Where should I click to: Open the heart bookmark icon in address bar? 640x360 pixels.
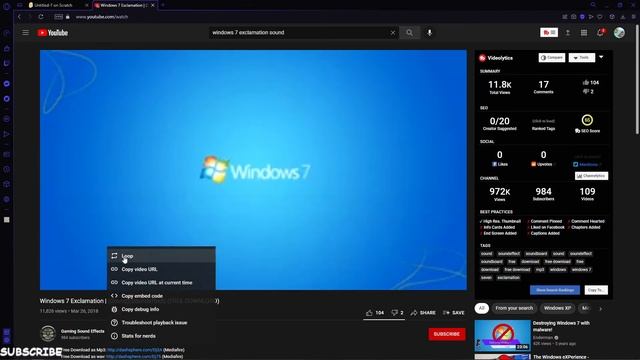click(600, 17)
